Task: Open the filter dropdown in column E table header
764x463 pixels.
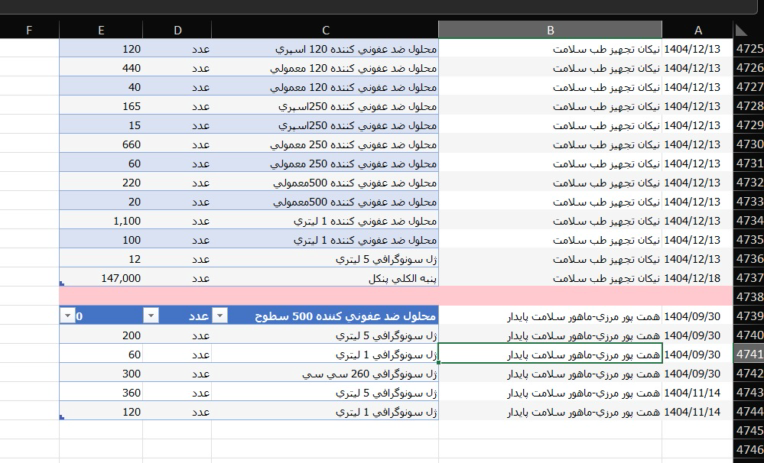Action: coord(68,316)
